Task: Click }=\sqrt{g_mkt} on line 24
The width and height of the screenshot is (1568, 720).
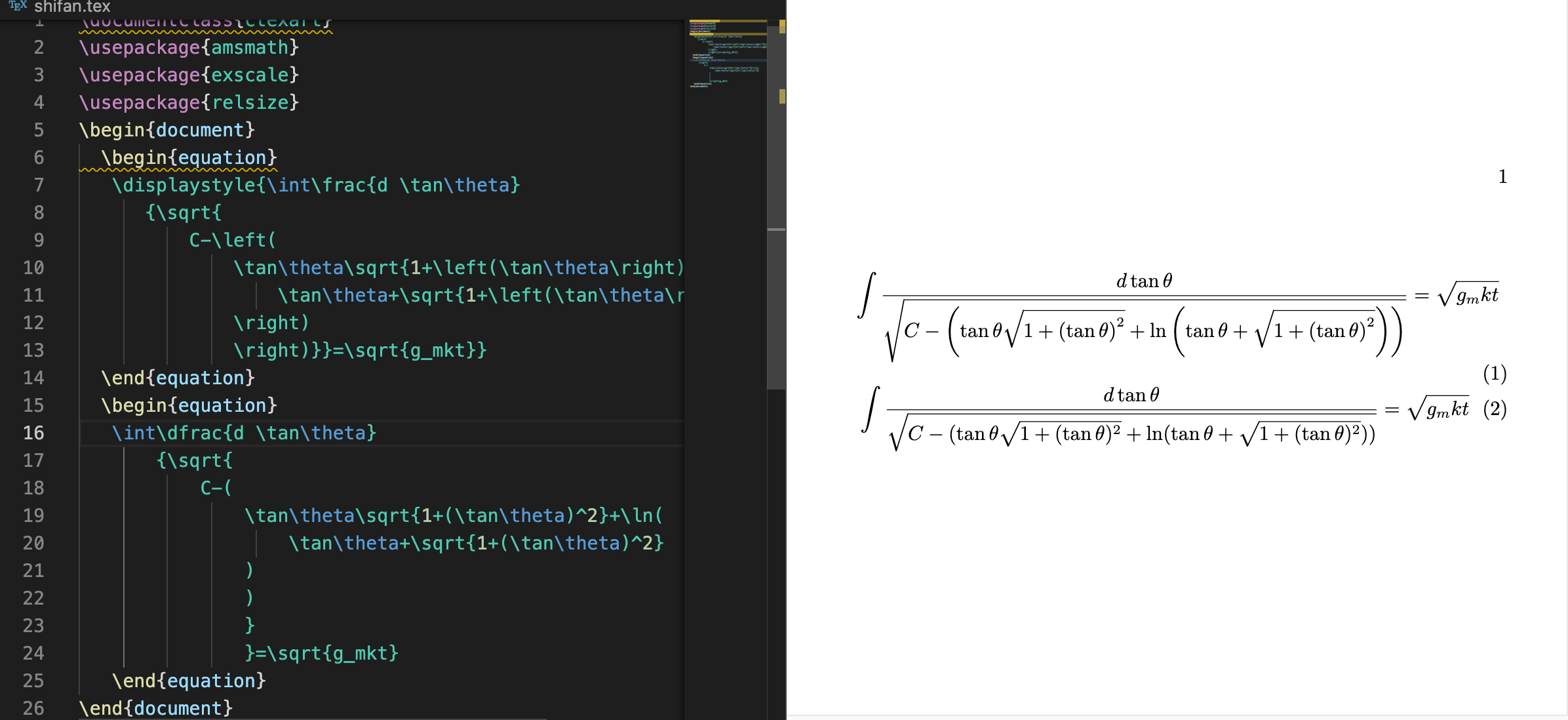Action: click(321, 653)
